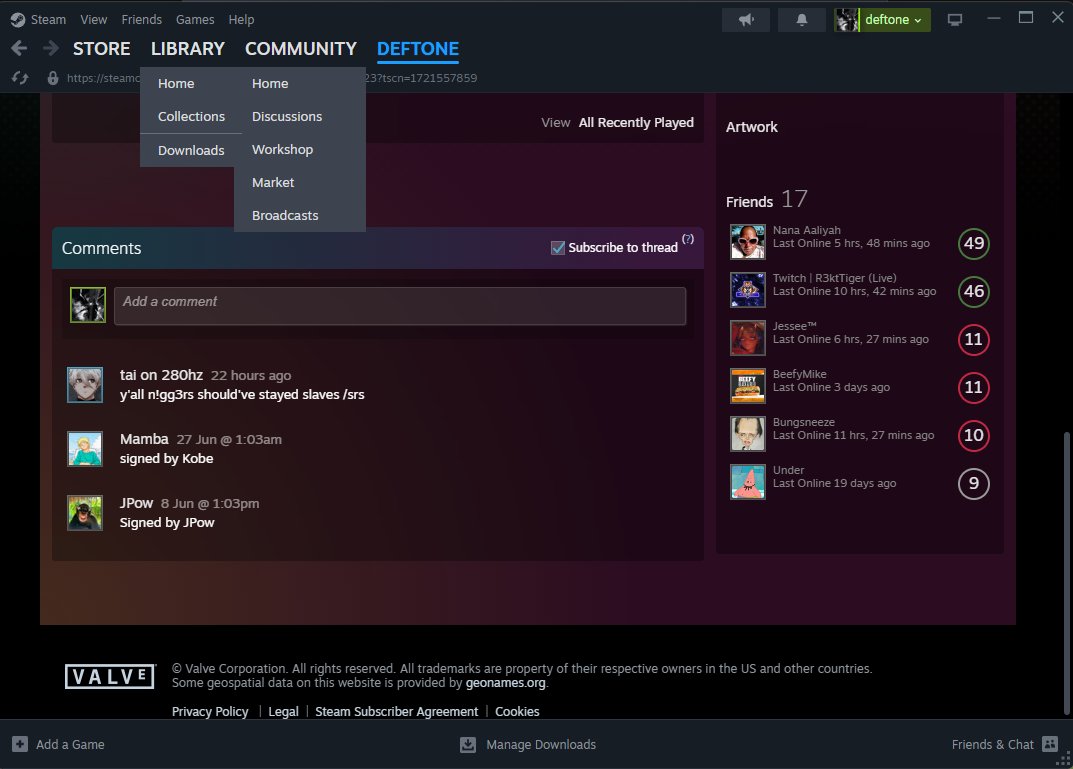Open the notifications bell icon
Viewport: 1073px width, 769px height.
tap(801, 20)
